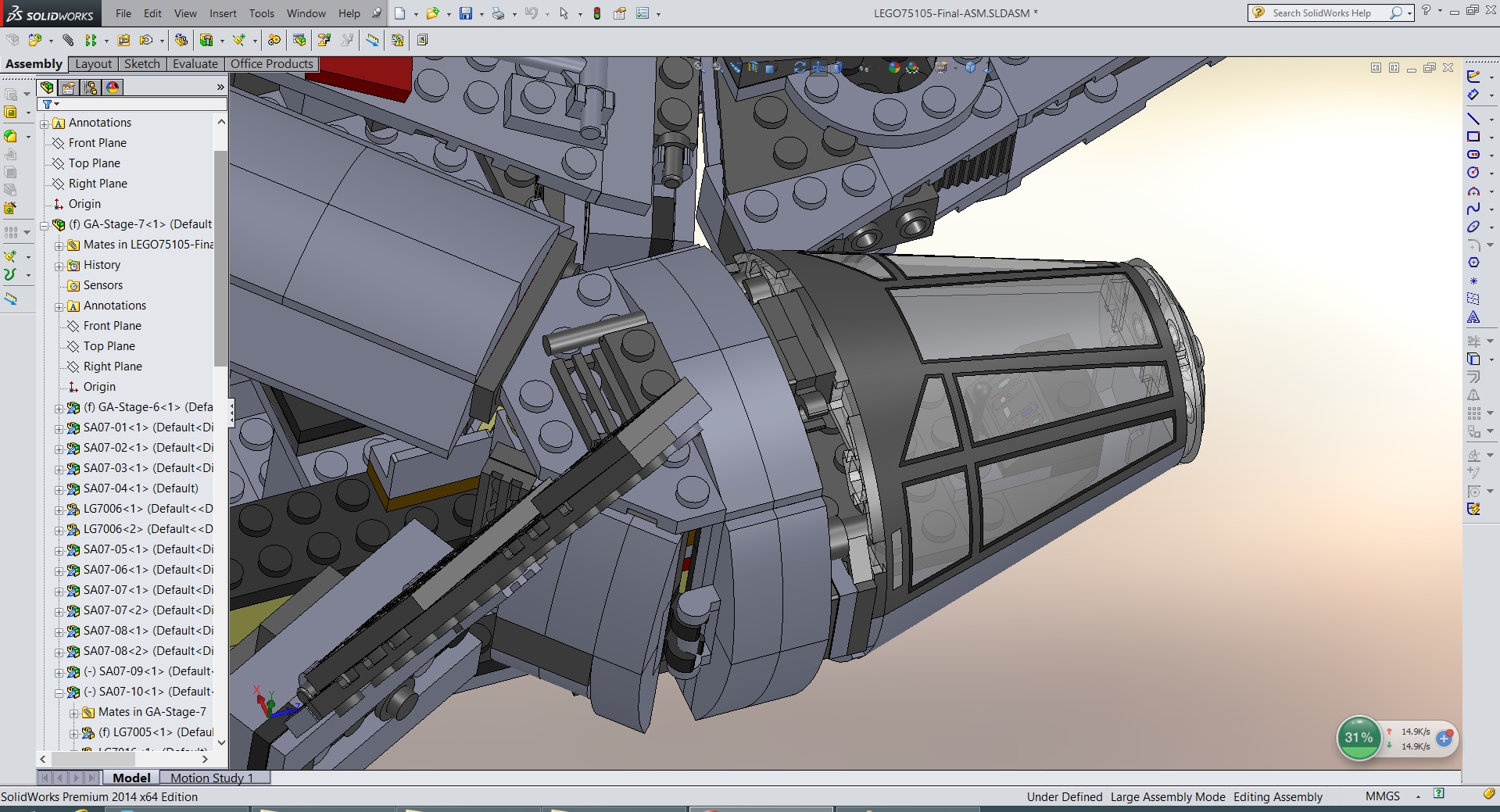Click the MMGS unit system button

pos(1383,796)
